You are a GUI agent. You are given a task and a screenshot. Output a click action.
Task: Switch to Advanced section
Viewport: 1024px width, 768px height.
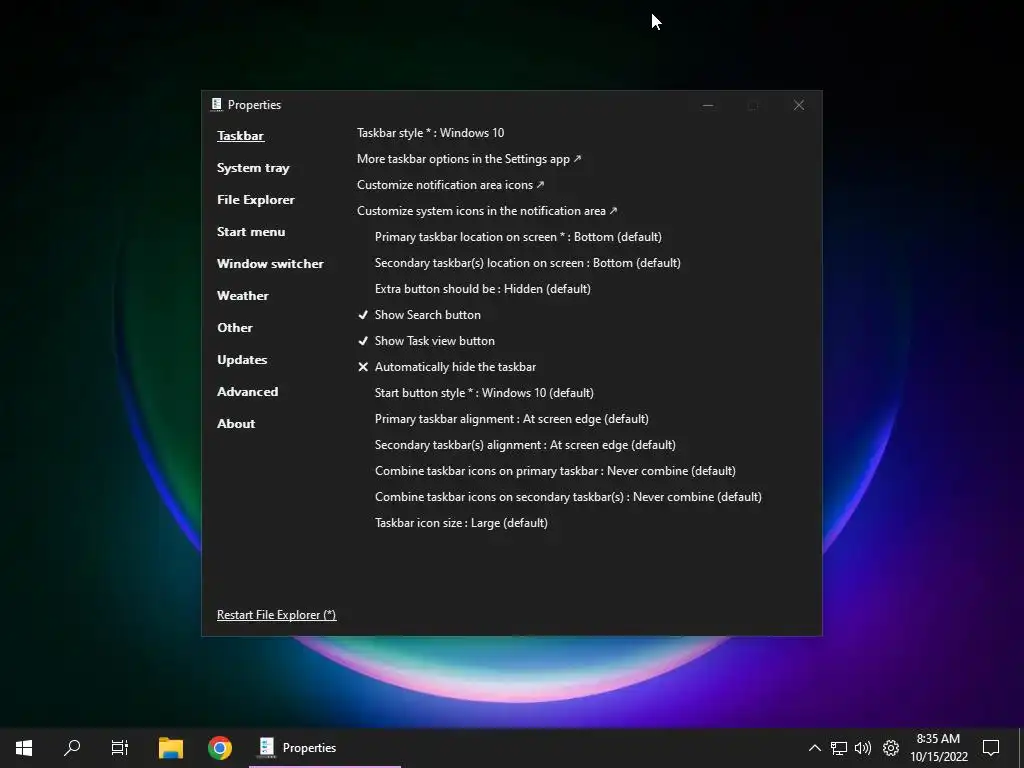(247, 392)
